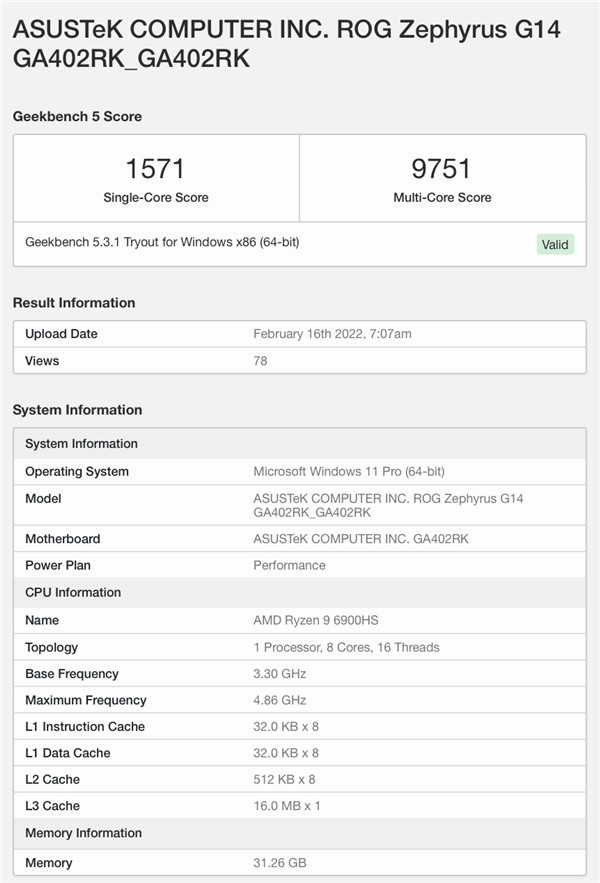Select the February 16th 2022 upload date
The width and height of the screenshot is (600, 883).
pos(332,334)
